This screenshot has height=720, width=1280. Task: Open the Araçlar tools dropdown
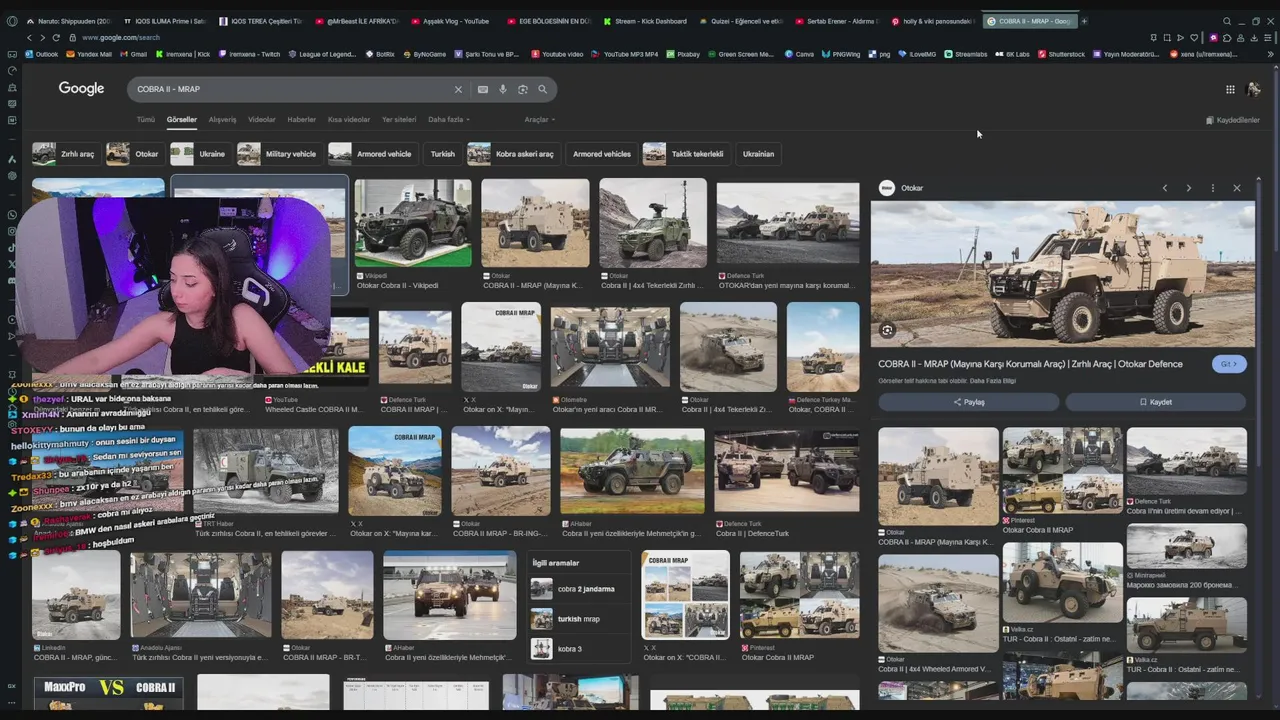click(x=539, y=119)
